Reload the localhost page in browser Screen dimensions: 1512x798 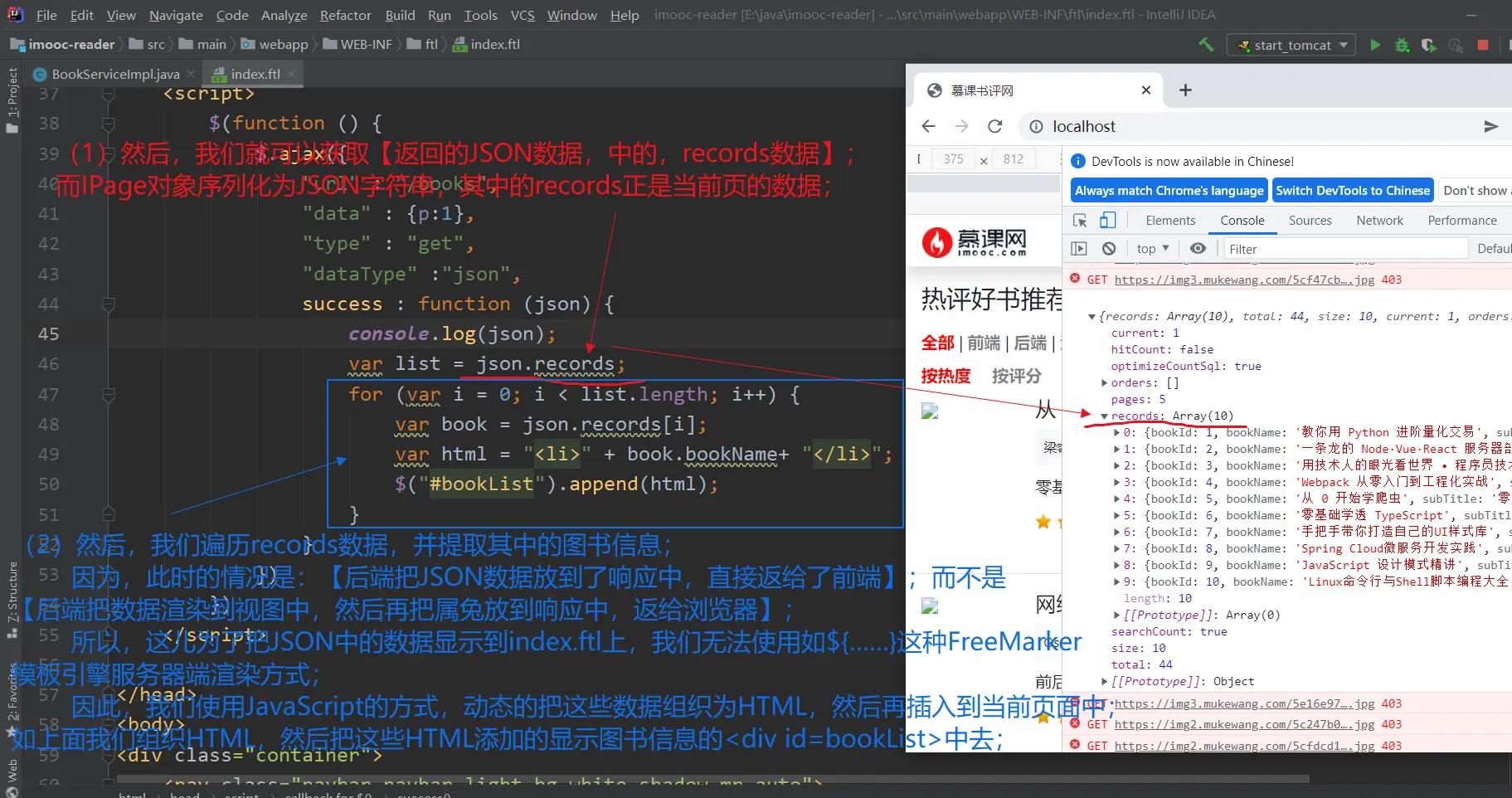pos(995,126)
